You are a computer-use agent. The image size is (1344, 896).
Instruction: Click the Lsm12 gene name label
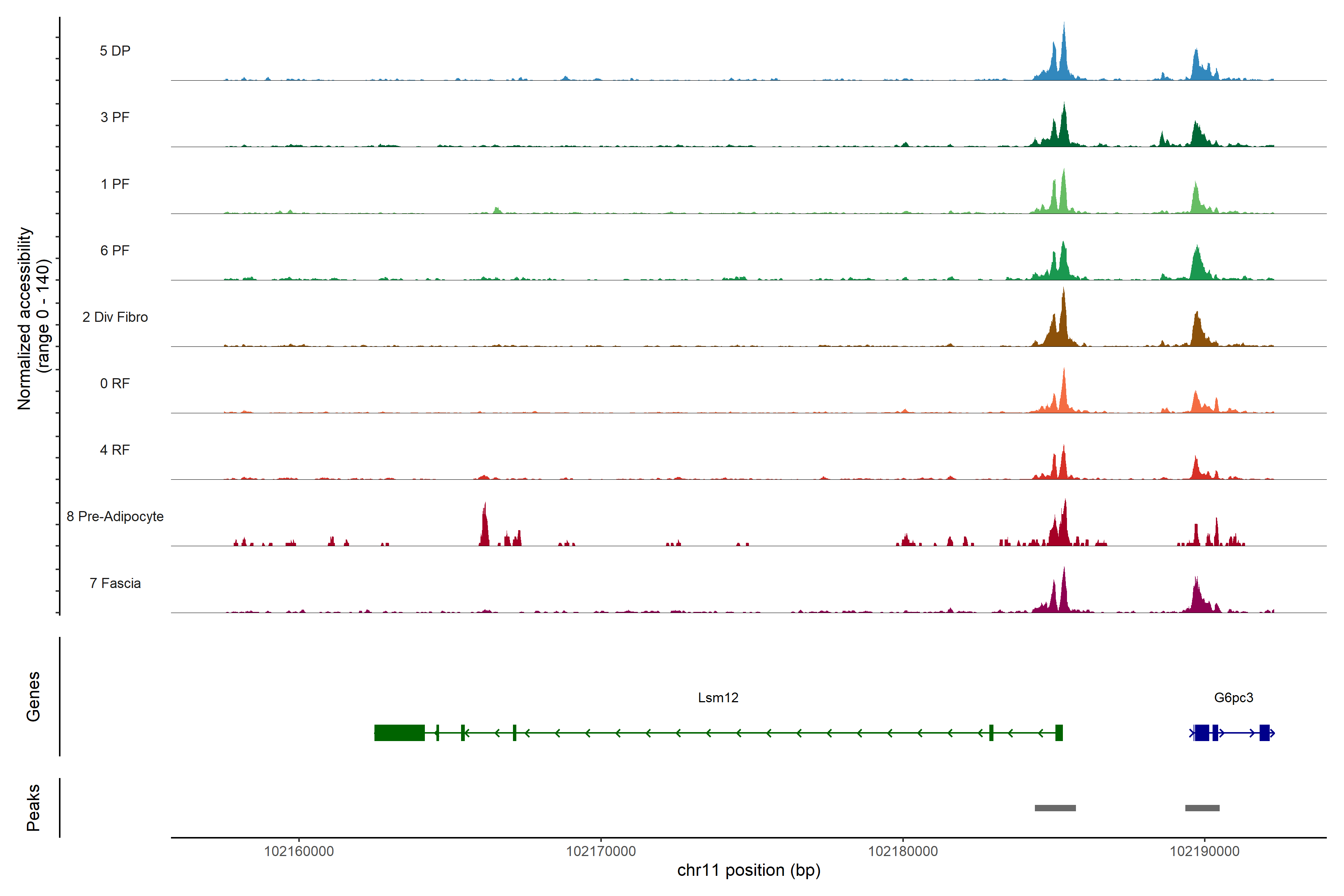718,698
